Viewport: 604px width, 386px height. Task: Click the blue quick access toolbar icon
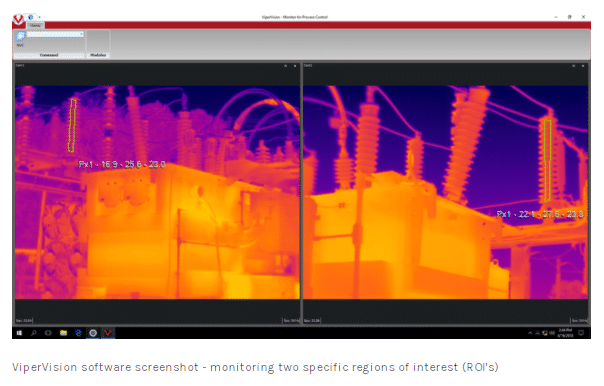[31, 17]
